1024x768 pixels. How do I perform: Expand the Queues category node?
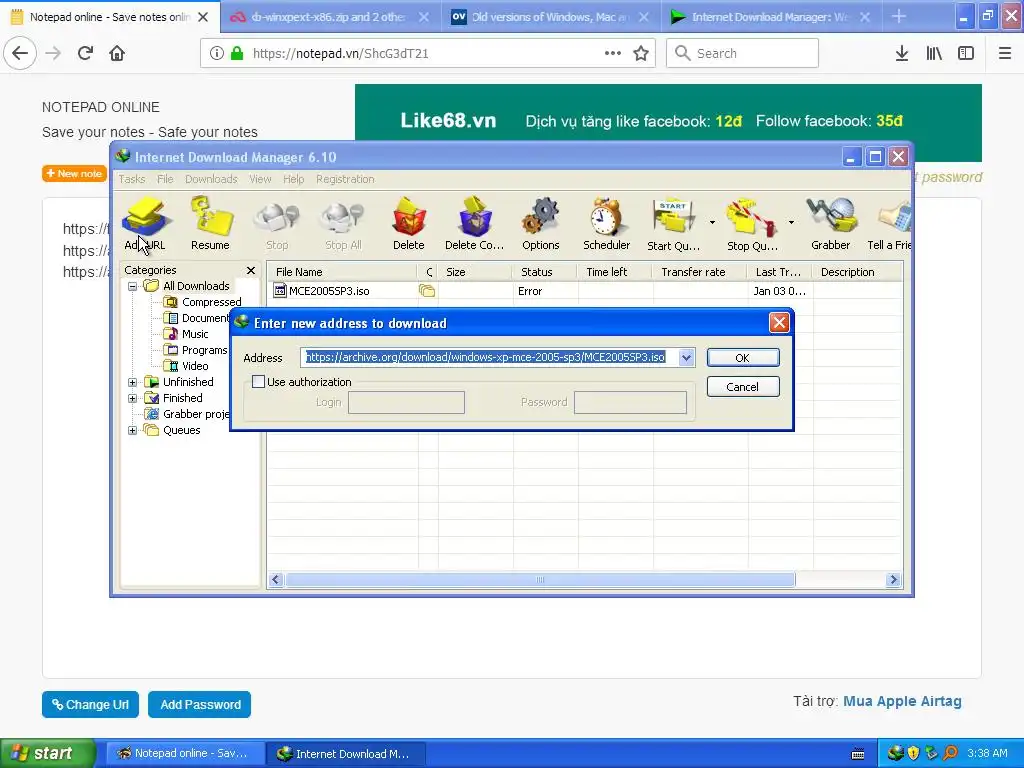[133, 430]
